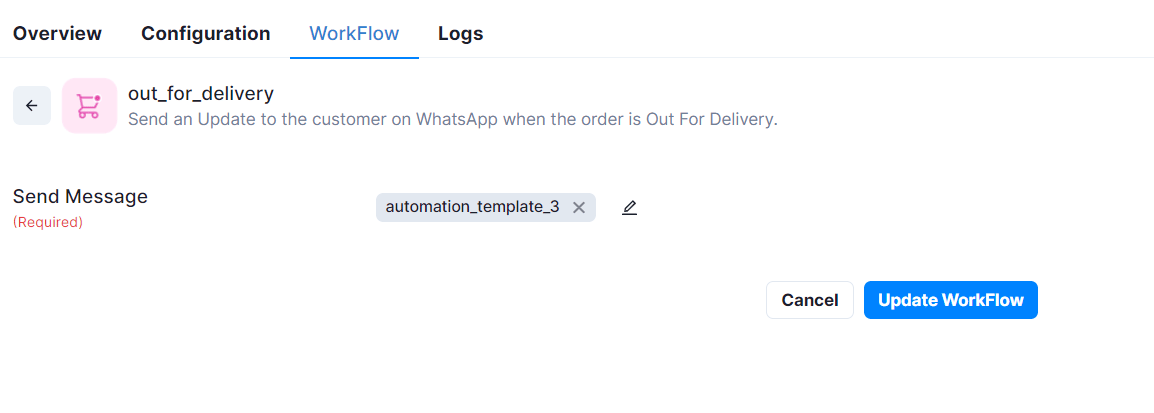Viewport: 1154px width, 413px height.
Task: Go back using the left arrow button
Action: coord(32,106)
